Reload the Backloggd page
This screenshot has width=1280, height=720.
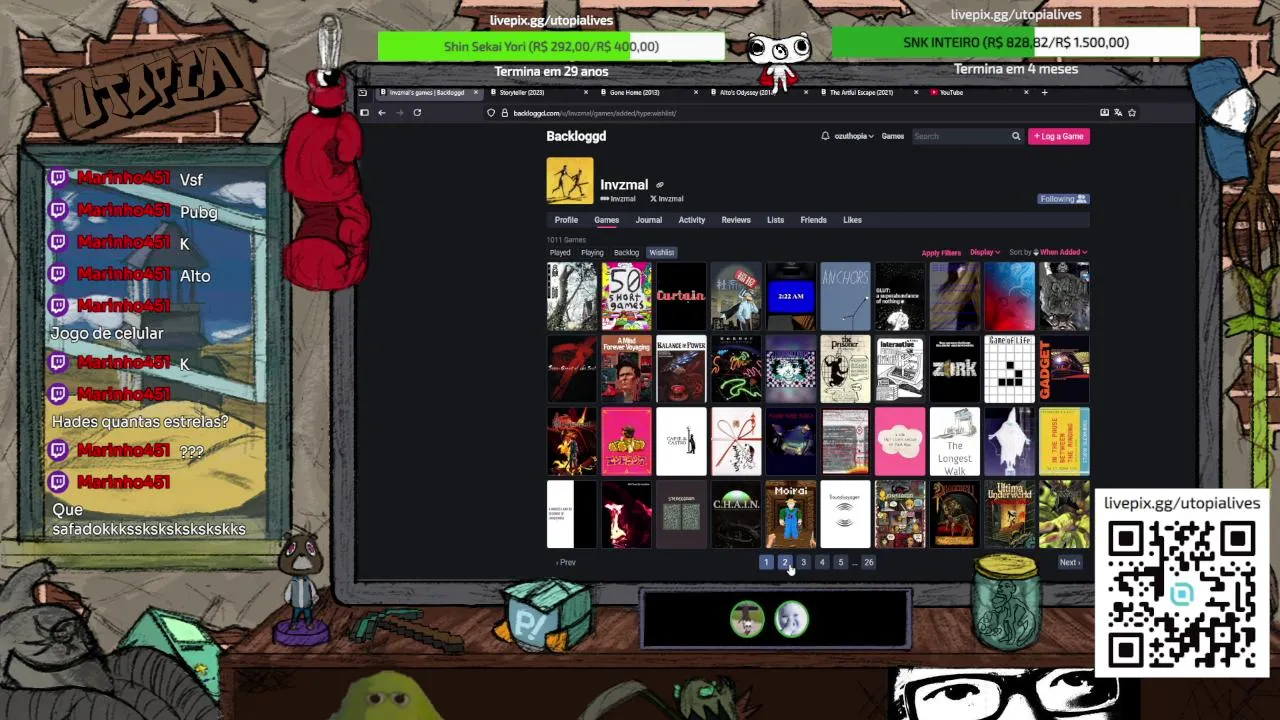click(417, 113)
